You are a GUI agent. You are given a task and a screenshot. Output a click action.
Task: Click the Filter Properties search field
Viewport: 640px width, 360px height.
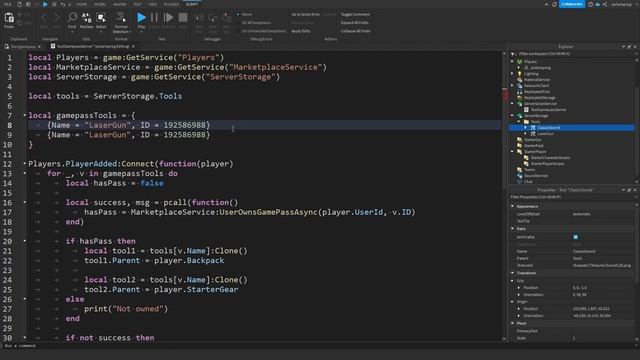point(571,197)
